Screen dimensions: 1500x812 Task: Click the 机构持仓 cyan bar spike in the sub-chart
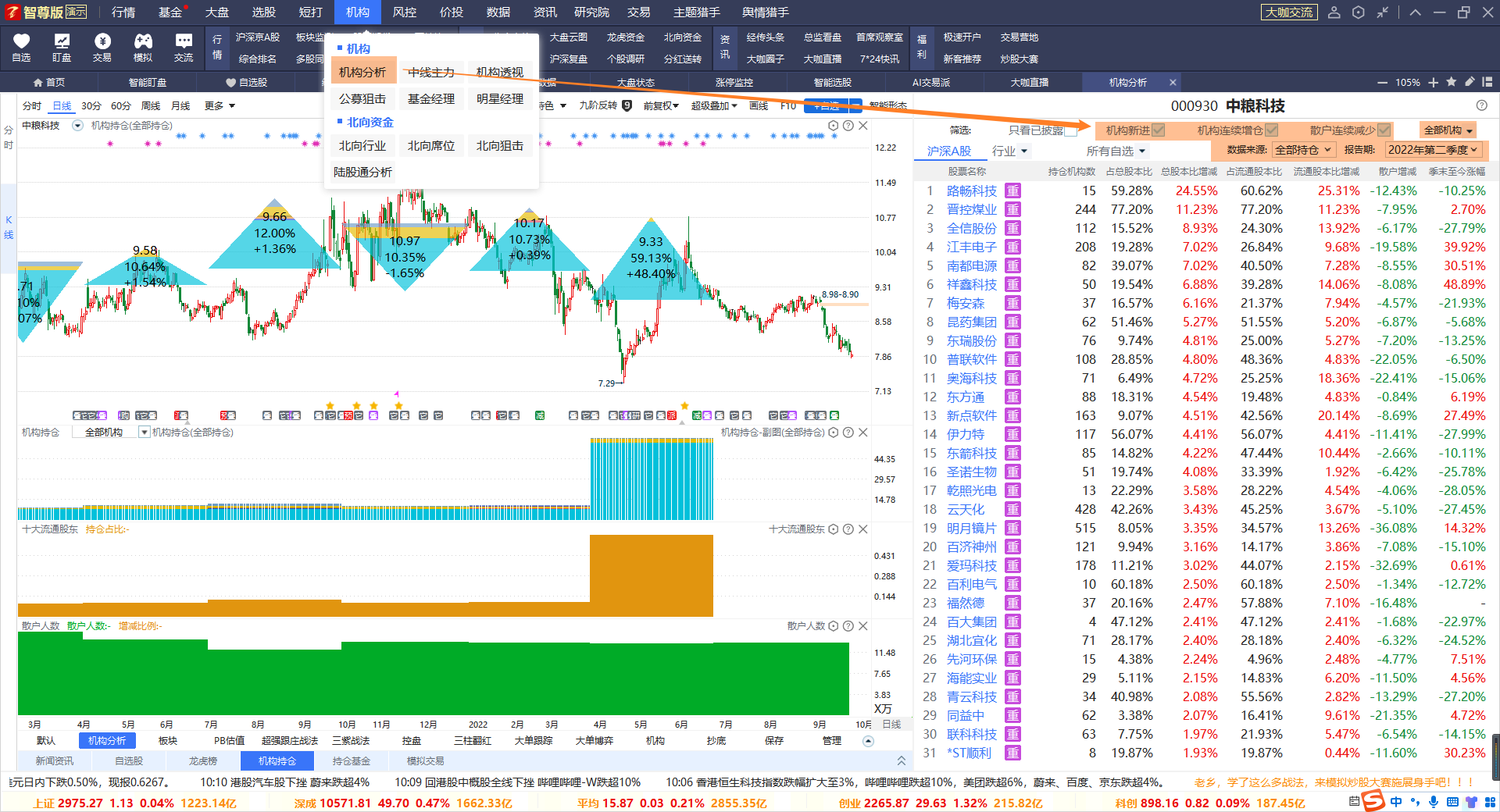652,479
